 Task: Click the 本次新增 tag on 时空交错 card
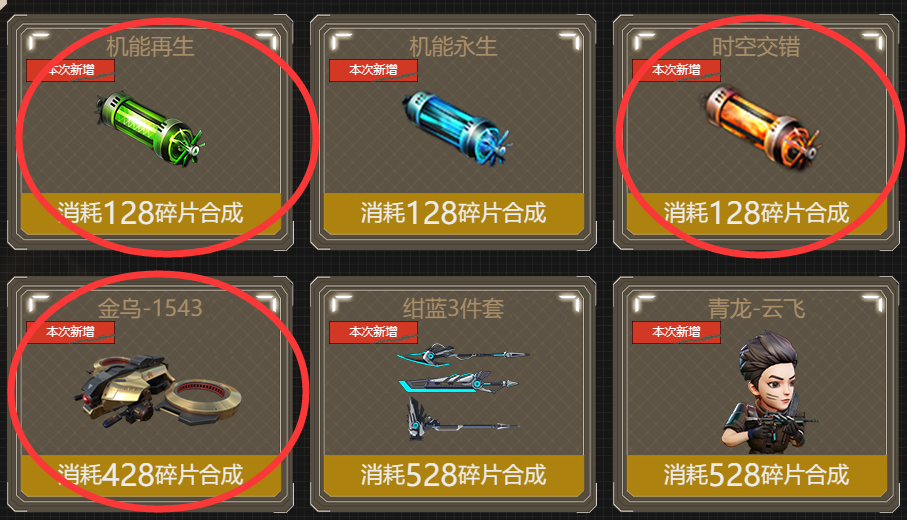(676, 70)
